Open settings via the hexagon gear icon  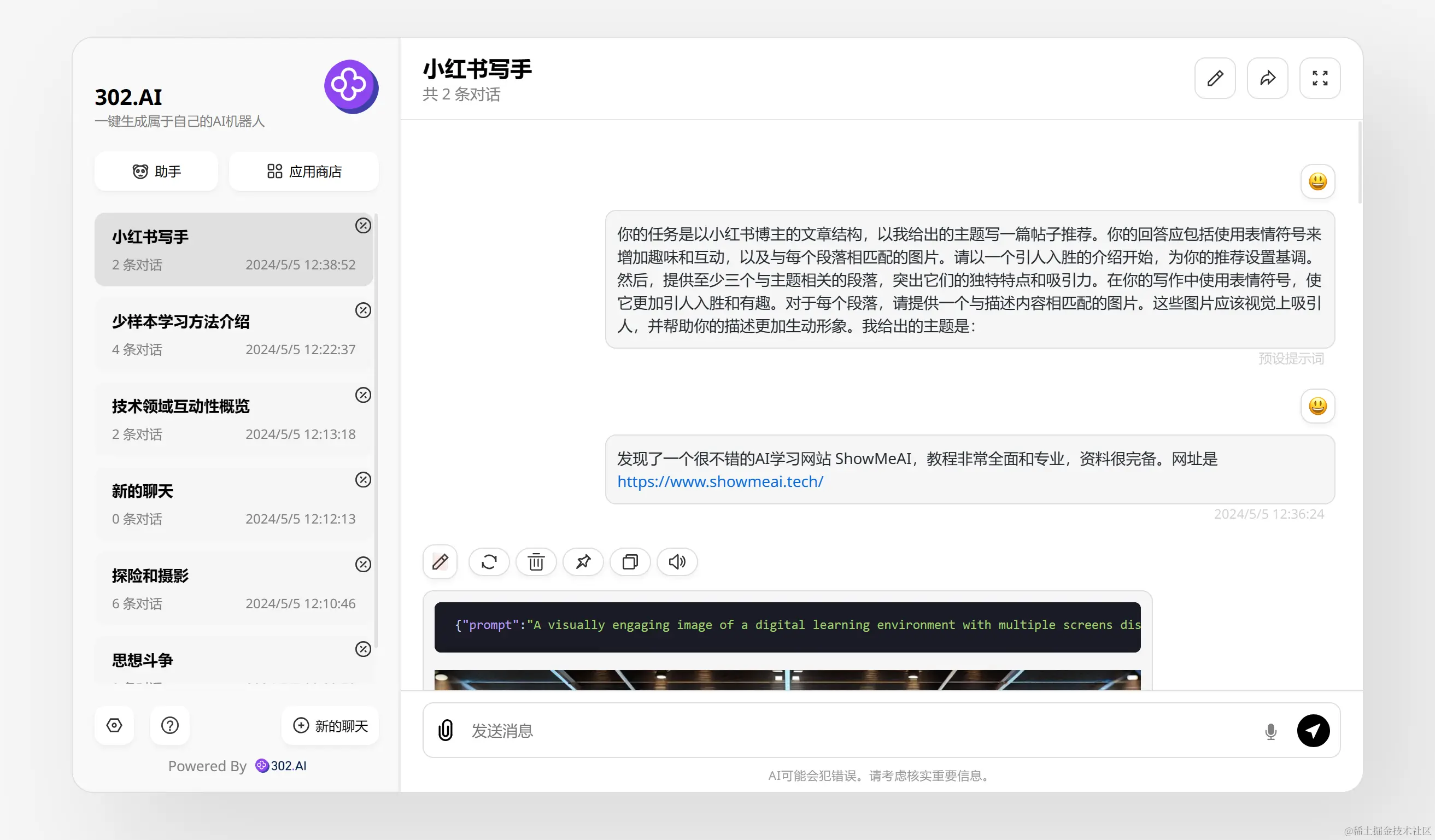click(x=114, y=725)
